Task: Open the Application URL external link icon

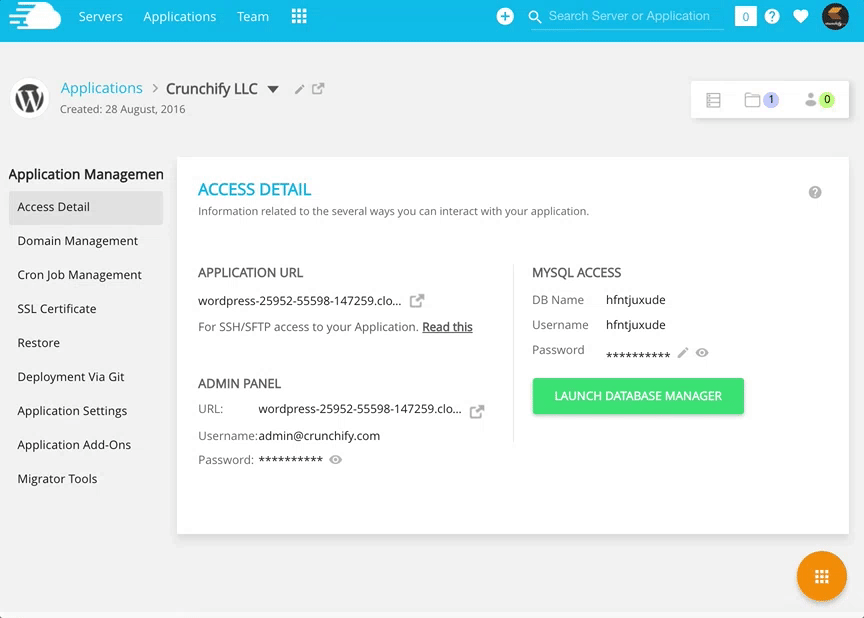Action: pos(417,300)
